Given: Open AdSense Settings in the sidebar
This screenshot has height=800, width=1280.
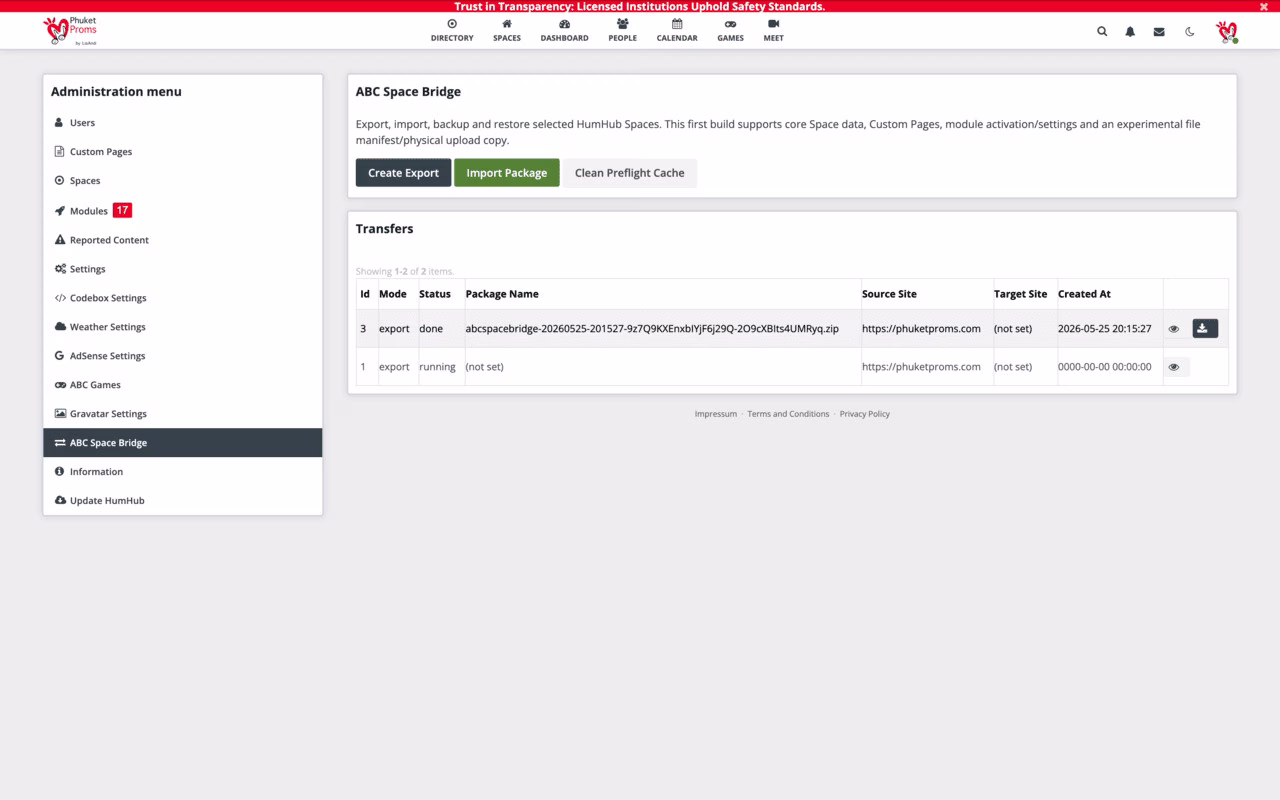Looking at the screenshot, I should tap(183, 356).
